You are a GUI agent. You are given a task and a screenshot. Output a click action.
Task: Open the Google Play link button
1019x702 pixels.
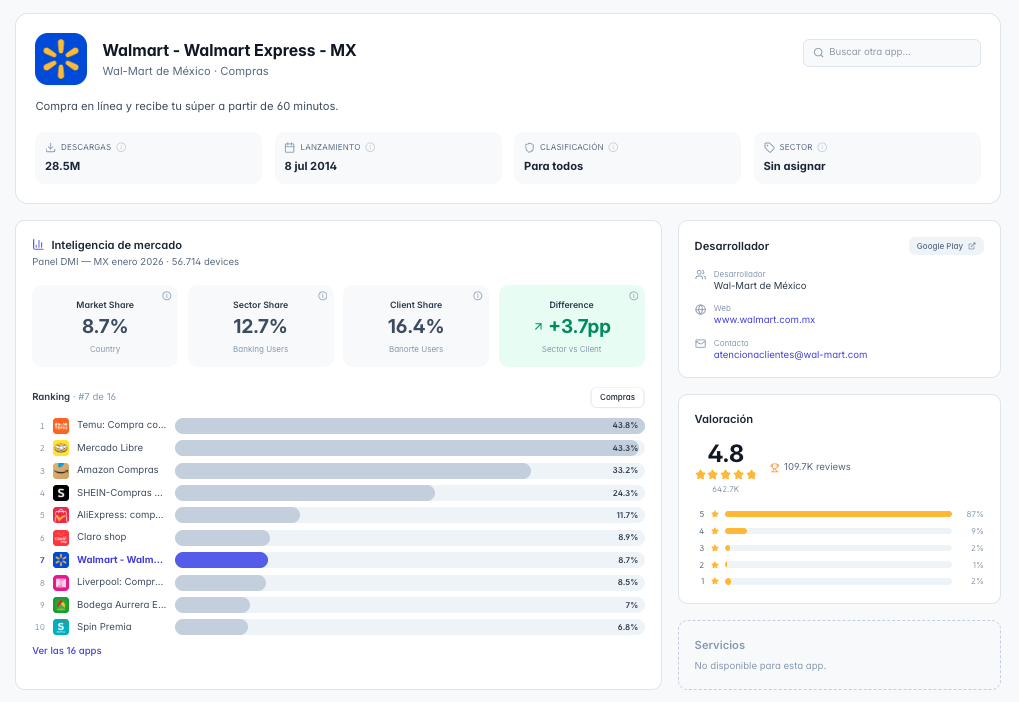946,246
